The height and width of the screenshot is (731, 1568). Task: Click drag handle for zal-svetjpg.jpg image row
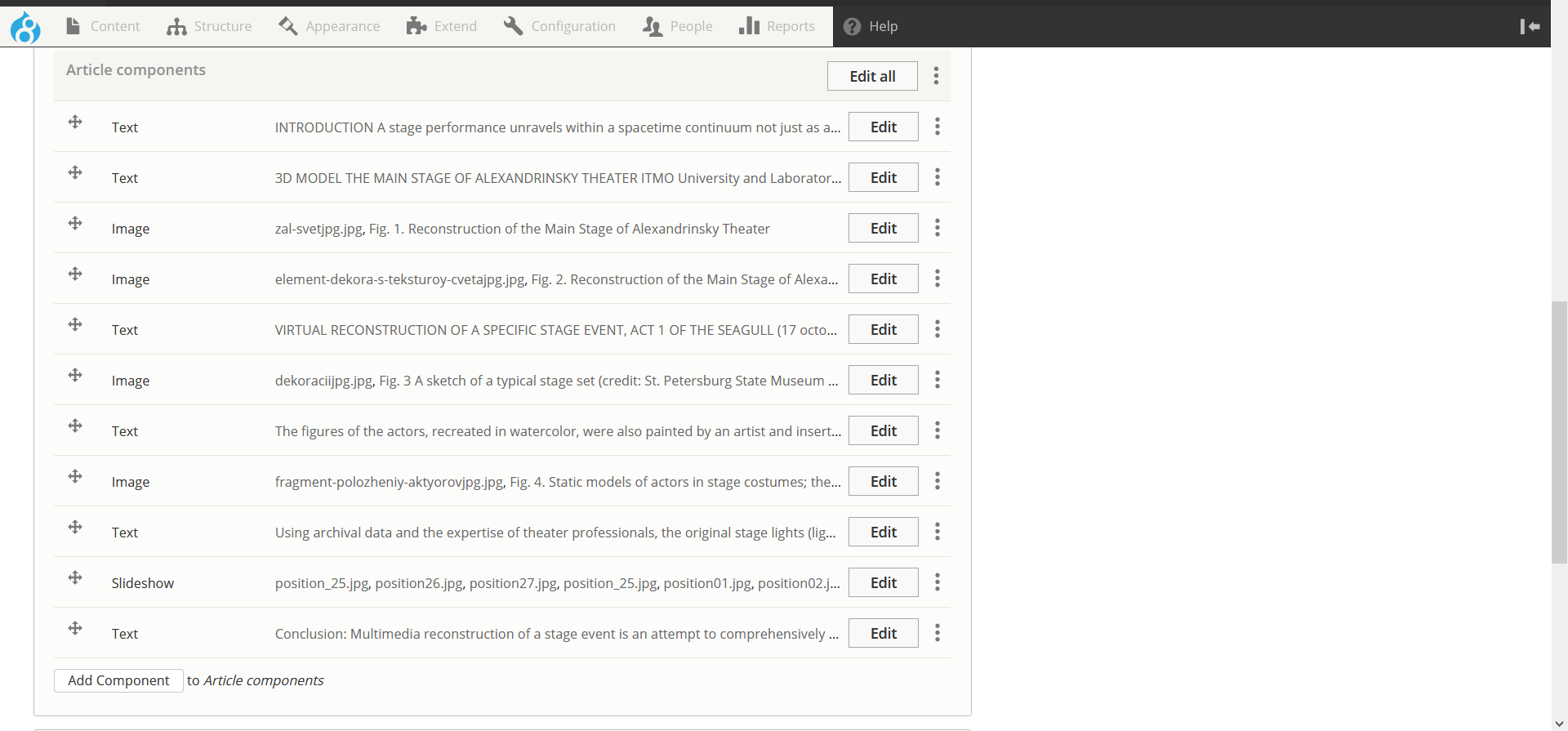point(75,224)
